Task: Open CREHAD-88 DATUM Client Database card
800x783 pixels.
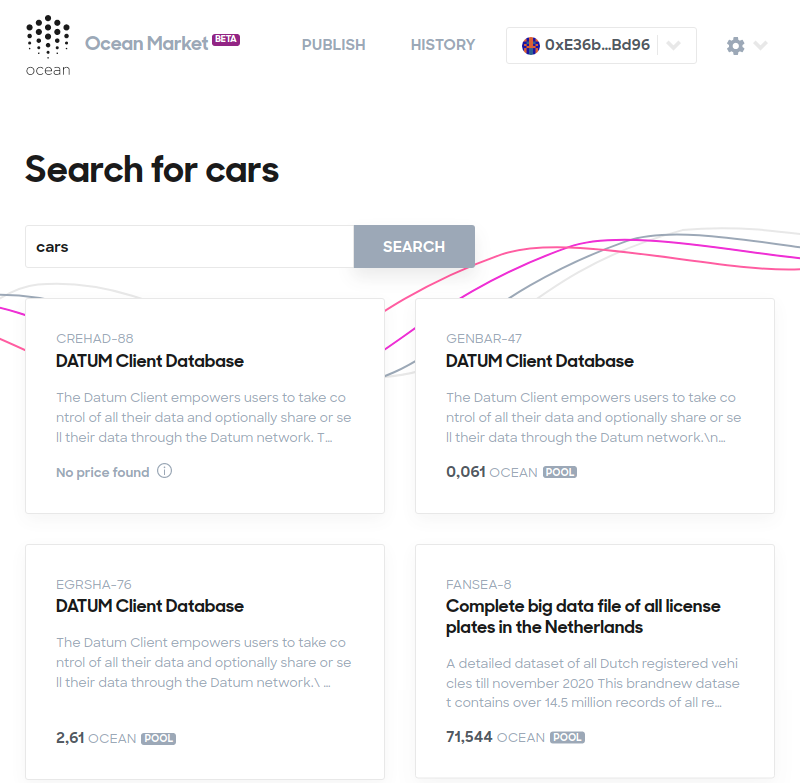Action: pyautogui.click(x=205, y=406)
